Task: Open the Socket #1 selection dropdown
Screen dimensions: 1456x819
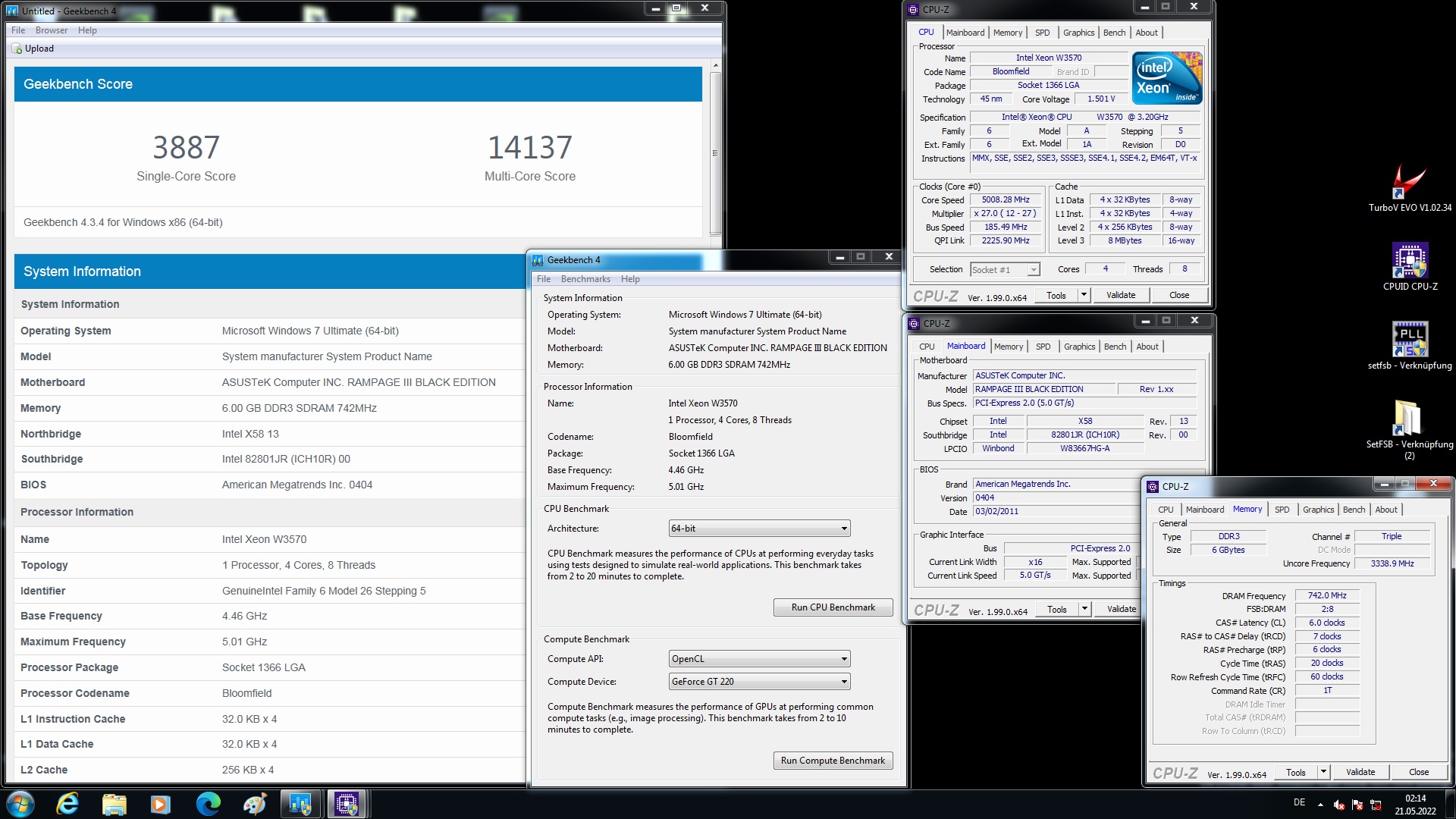Action: 1005,270
